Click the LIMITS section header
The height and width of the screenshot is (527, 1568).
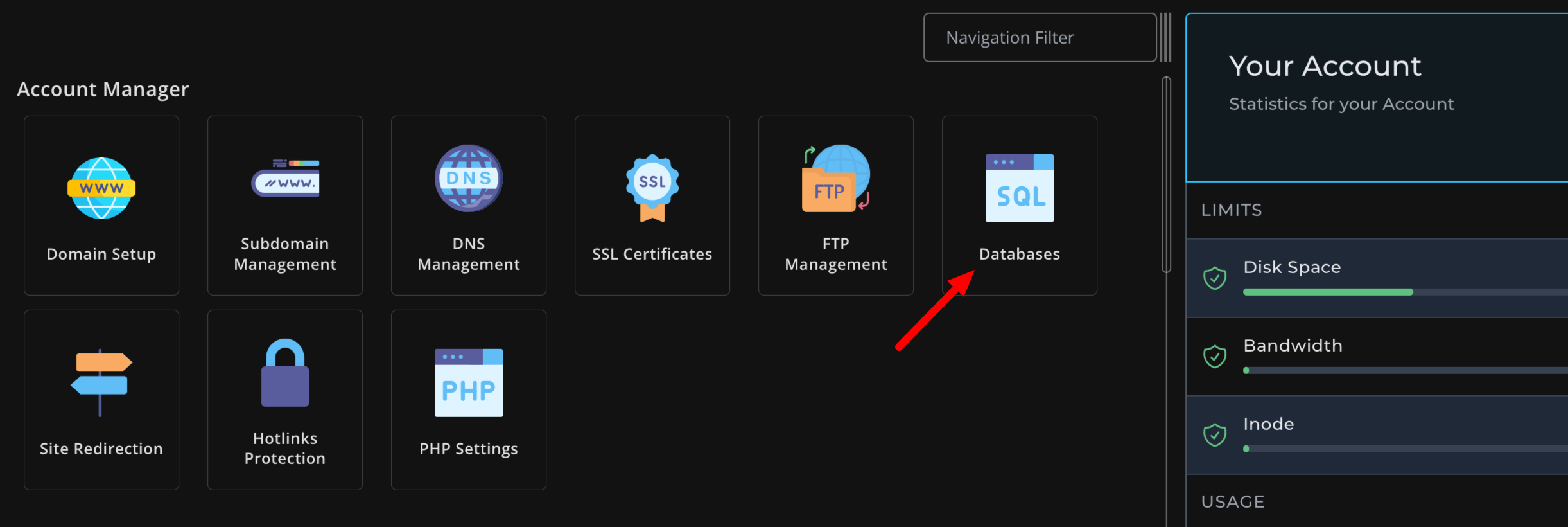pos(1232,210)
